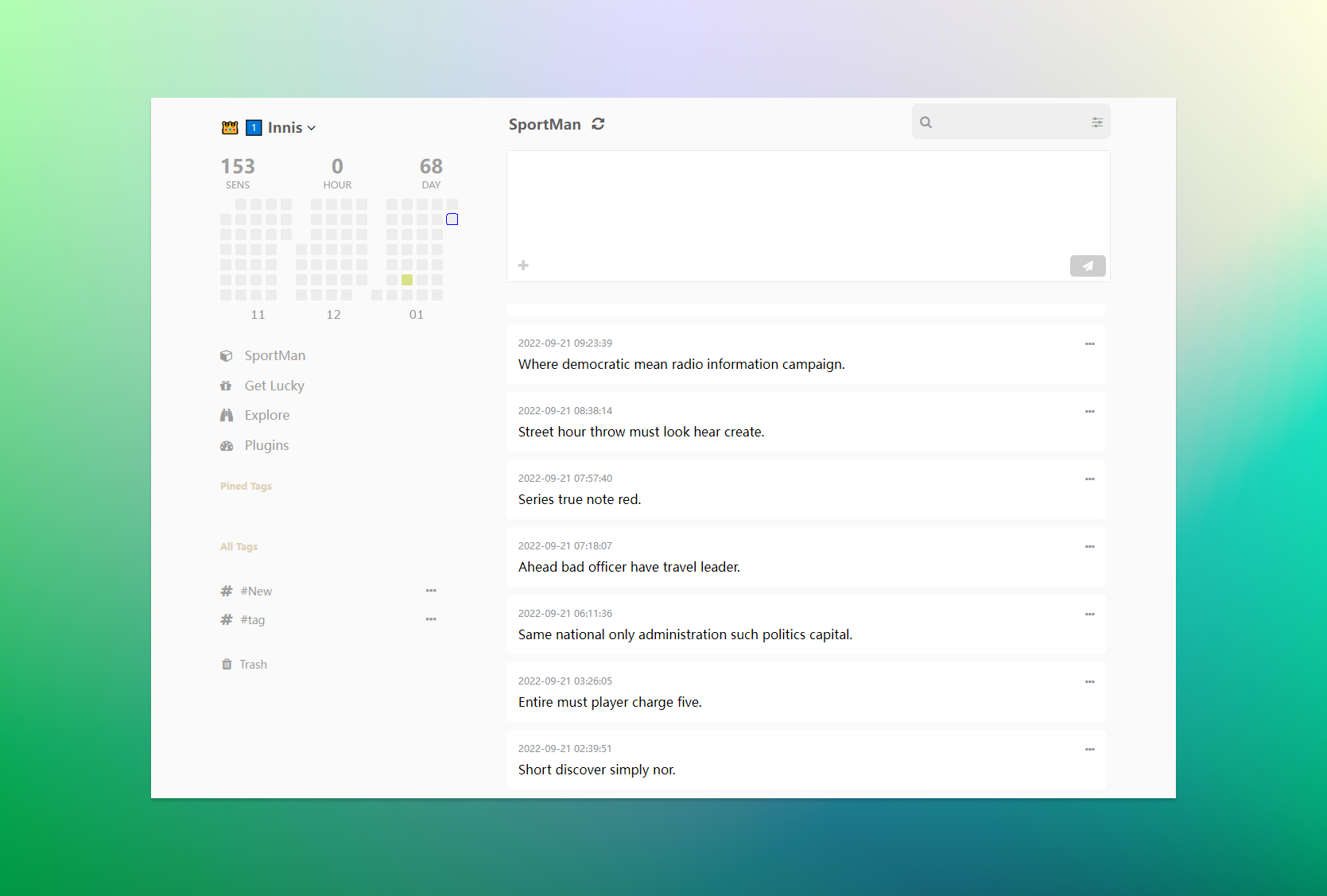The image size is (1327, 896).
Task: Click the heatmap month label 12
Action: 333,315
